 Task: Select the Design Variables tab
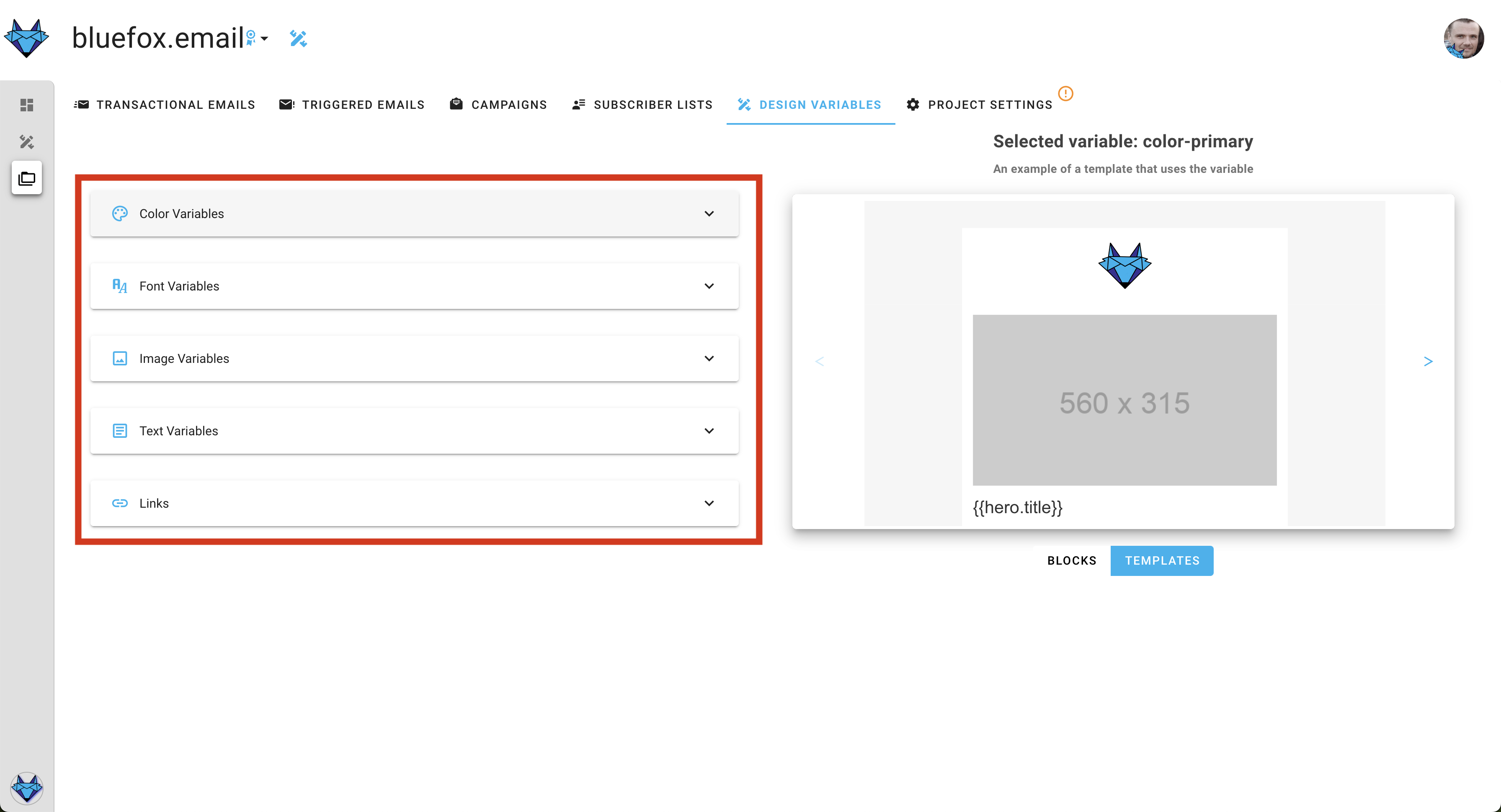click(x=810, y=104)
